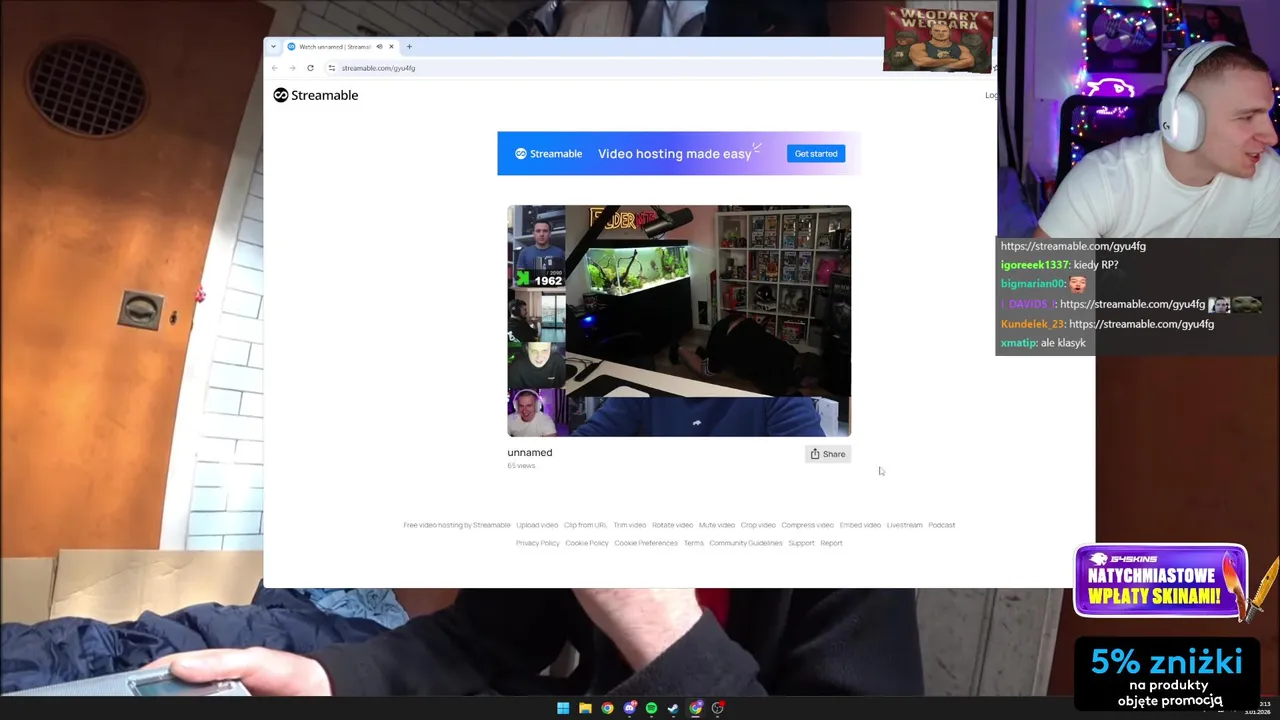Open a new browser tab

click(x=409, y=47)
